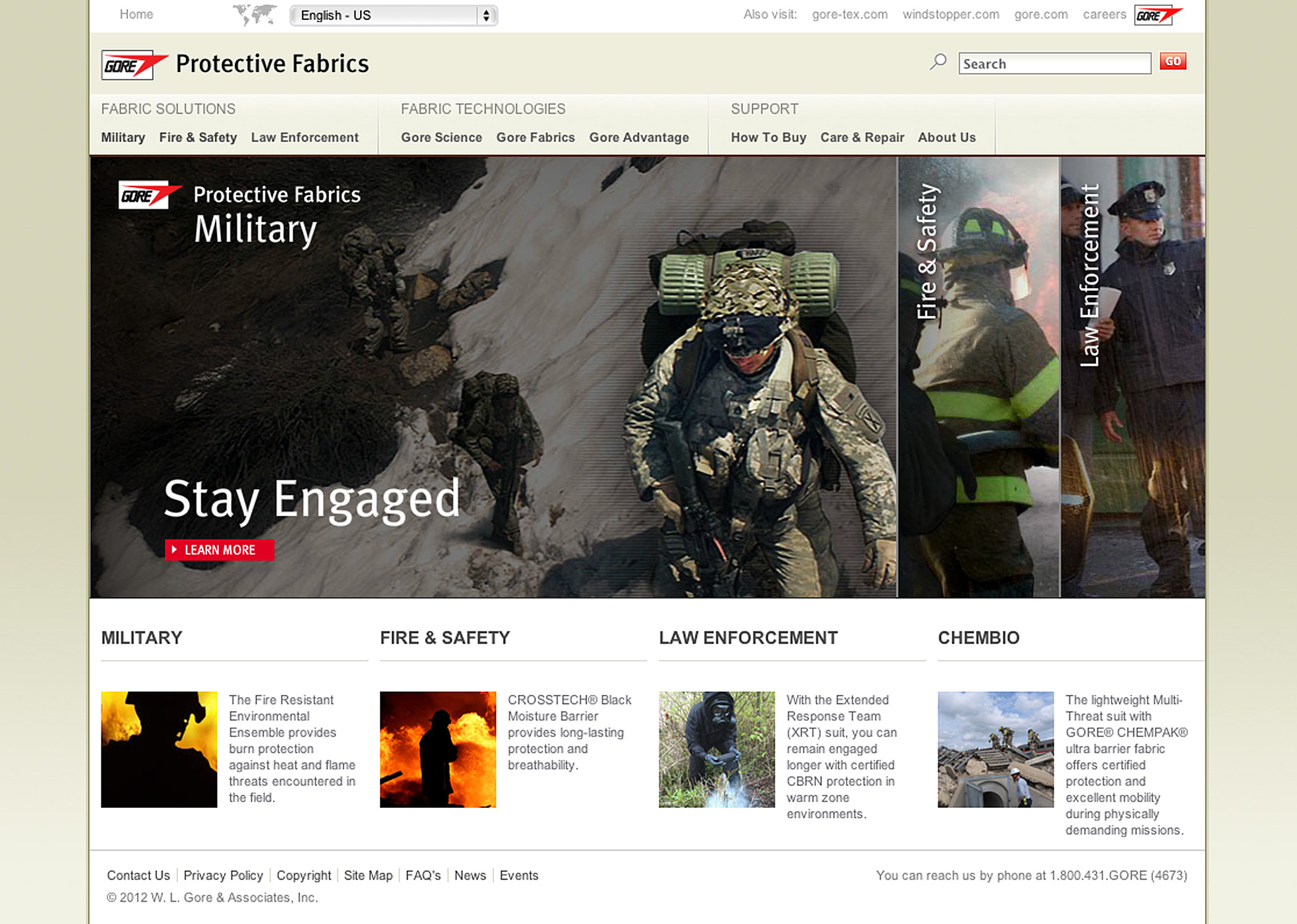Click the MILITARY section heading
1297x924 pixels.
tap(141, 637)
